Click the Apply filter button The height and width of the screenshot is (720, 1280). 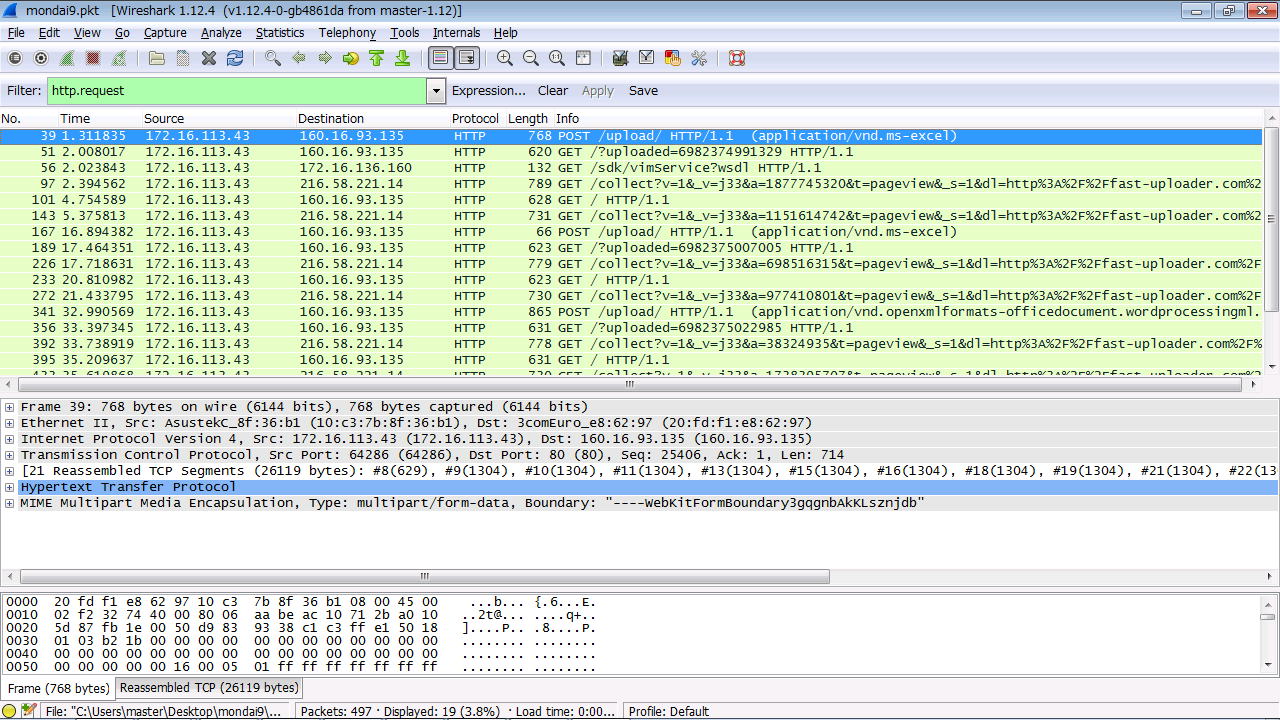point(598,90)
